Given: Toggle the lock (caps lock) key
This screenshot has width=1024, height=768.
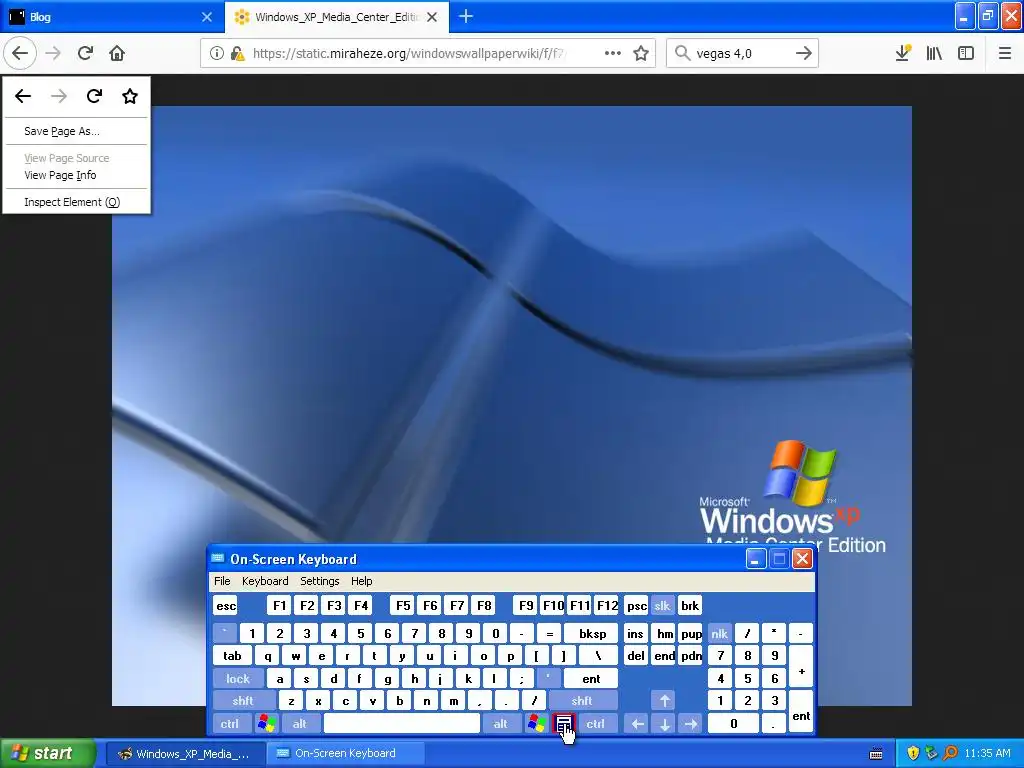Looking at the screenshot, I should click(238, 679).
